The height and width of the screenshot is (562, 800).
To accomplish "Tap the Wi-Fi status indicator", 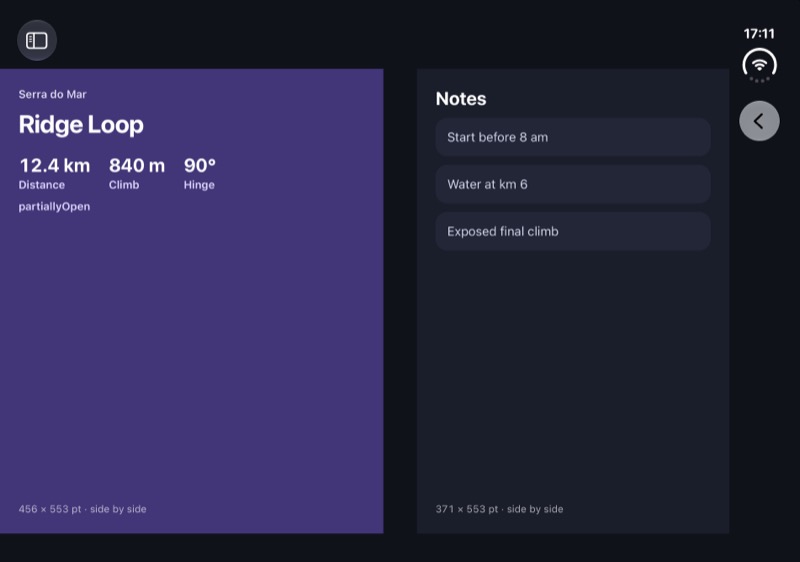I will click(x=759, y=65).
